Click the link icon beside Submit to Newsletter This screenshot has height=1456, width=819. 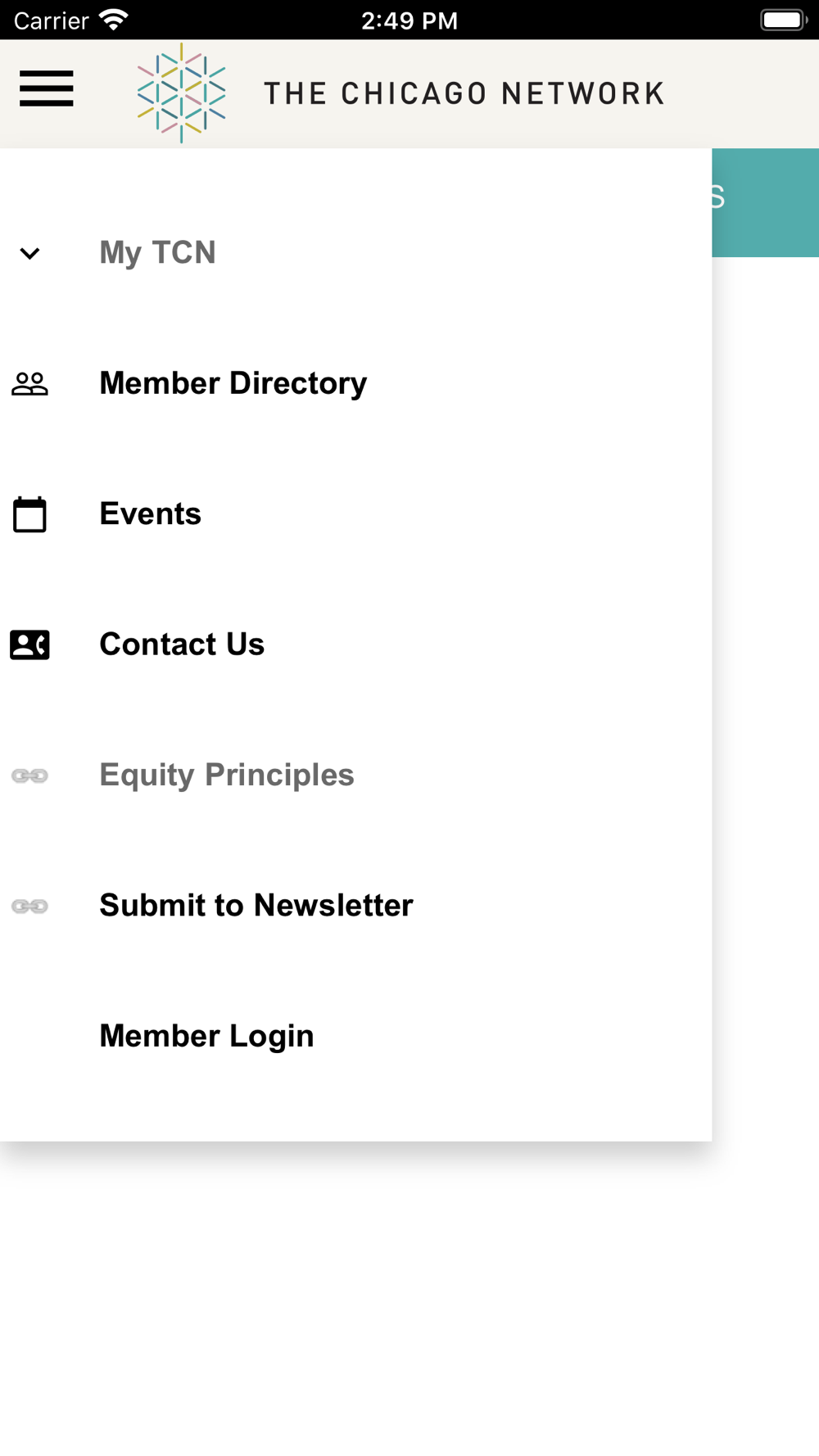pos(30,906)
